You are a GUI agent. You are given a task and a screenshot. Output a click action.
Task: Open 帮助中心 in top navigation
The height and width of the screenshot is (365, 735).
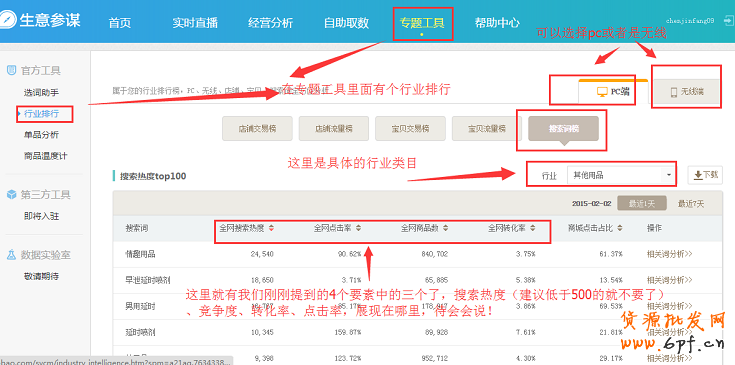pyautogui.click(x=497, y=22)
